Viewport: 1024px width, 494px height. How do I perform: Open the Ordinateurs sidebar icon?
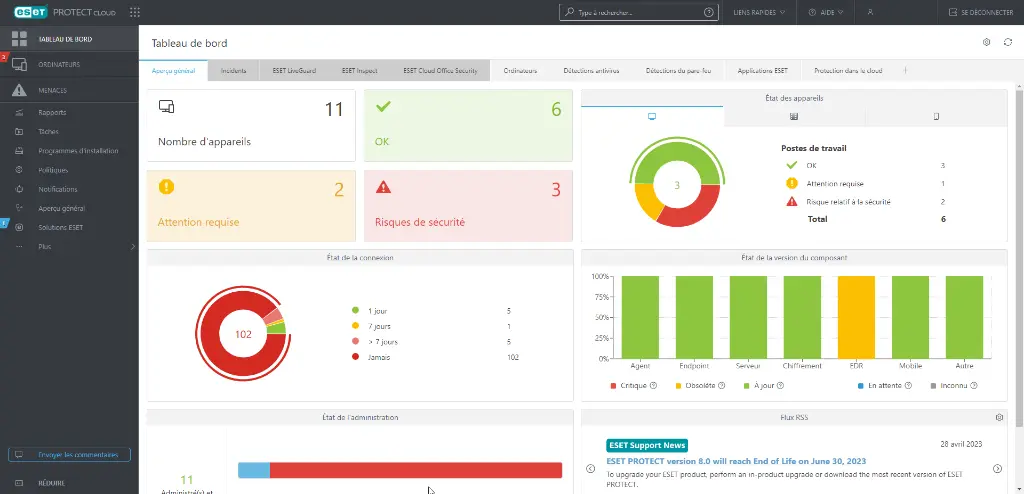pos(19,65)
